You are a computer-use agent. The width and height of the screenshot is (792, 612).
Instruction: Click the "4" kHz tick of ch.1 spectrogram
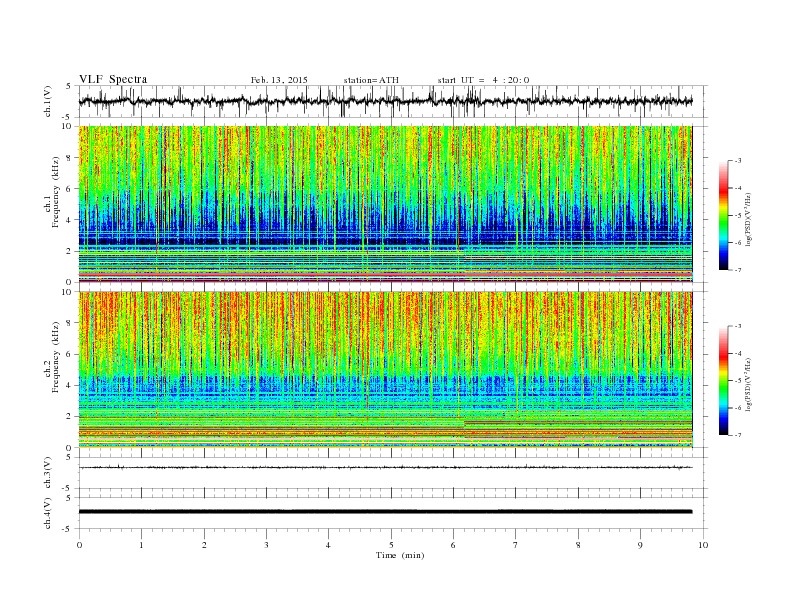click(x=70, y=220)
